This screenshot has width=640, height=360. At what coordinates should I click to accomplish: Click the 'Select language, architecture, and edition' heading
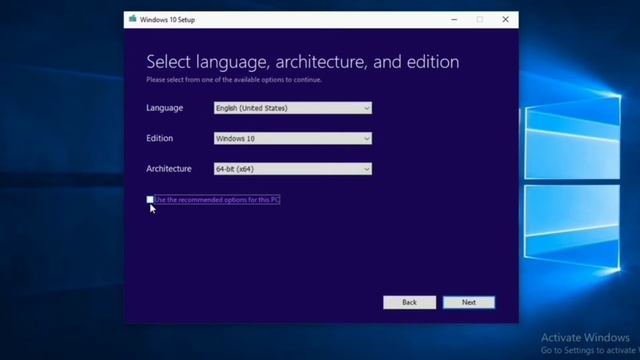303,62
